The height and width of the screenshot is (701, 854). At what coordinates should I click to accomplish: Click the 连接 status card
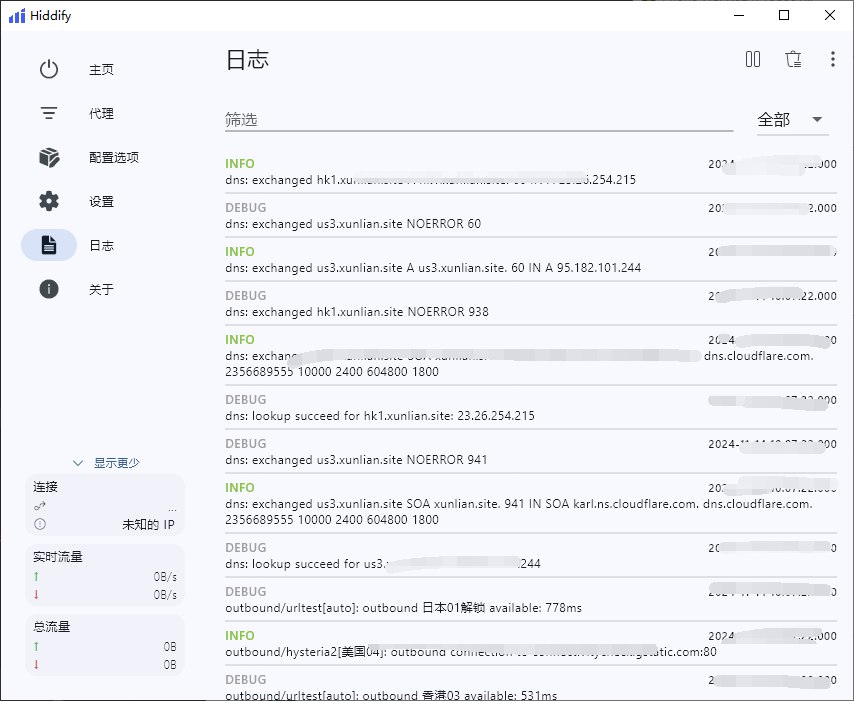click(105, 505)
